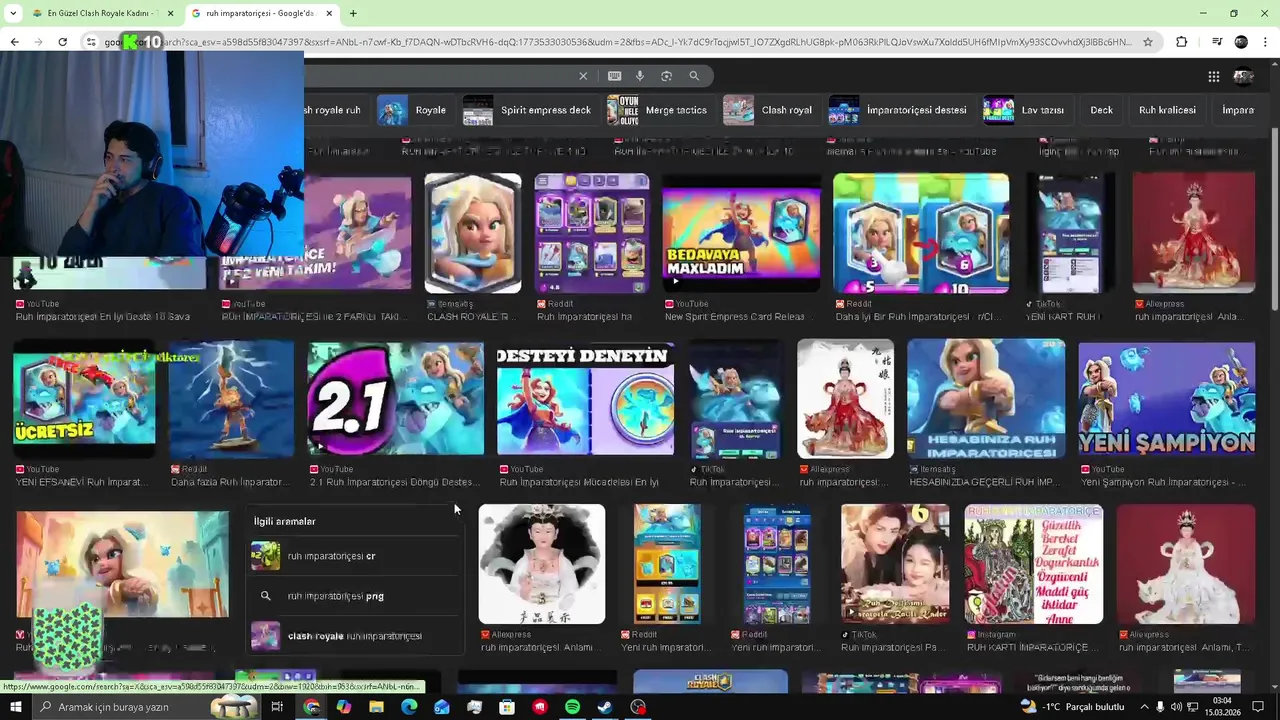Close the 'ruh imparatoriçesi' Google tab

pyautogui.click(x=329, y=13)
